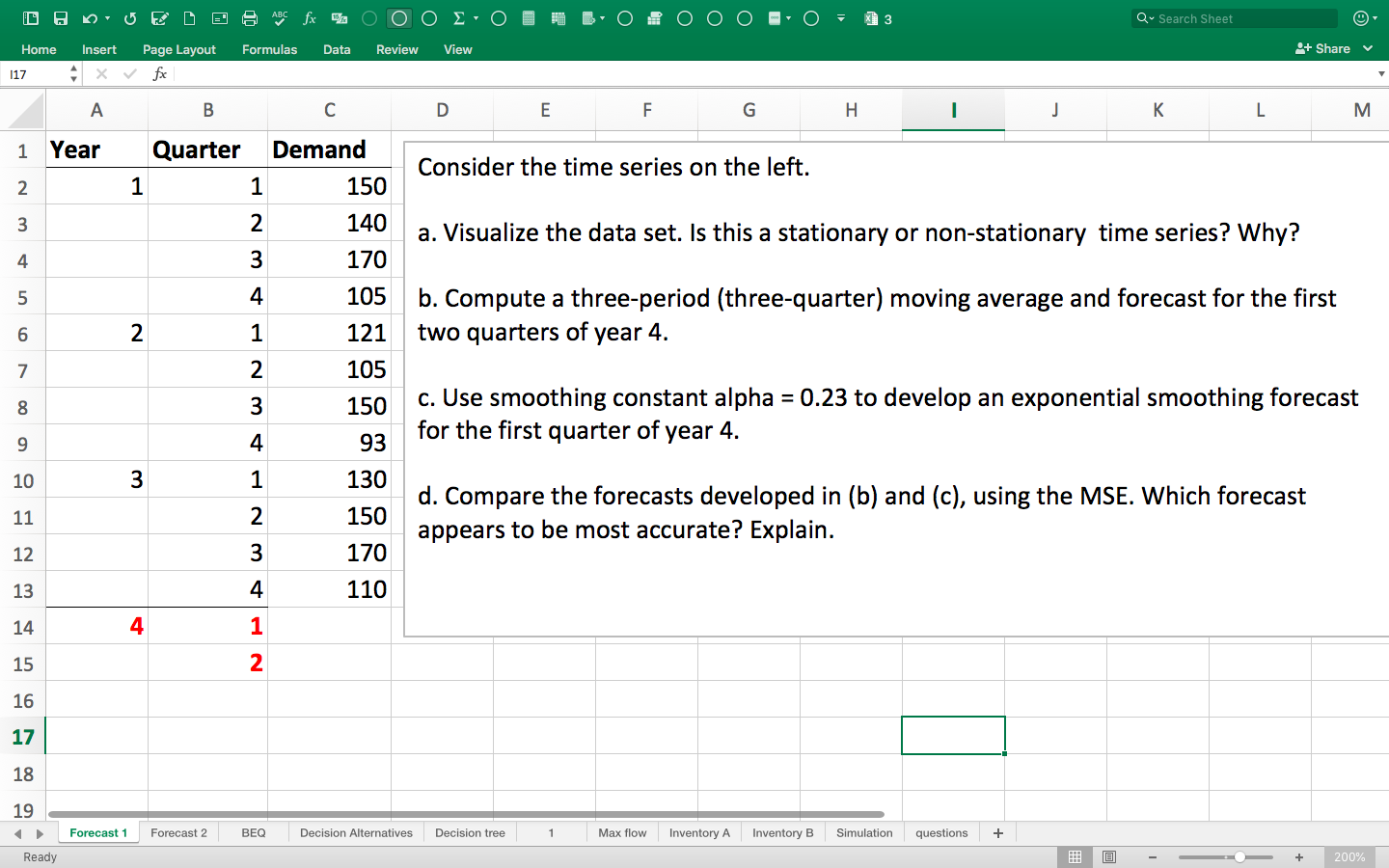Expand the AutoSum dropdown arrow
Image resolution: width=1389 pixels, height=868 pixels.
(475, 17)
